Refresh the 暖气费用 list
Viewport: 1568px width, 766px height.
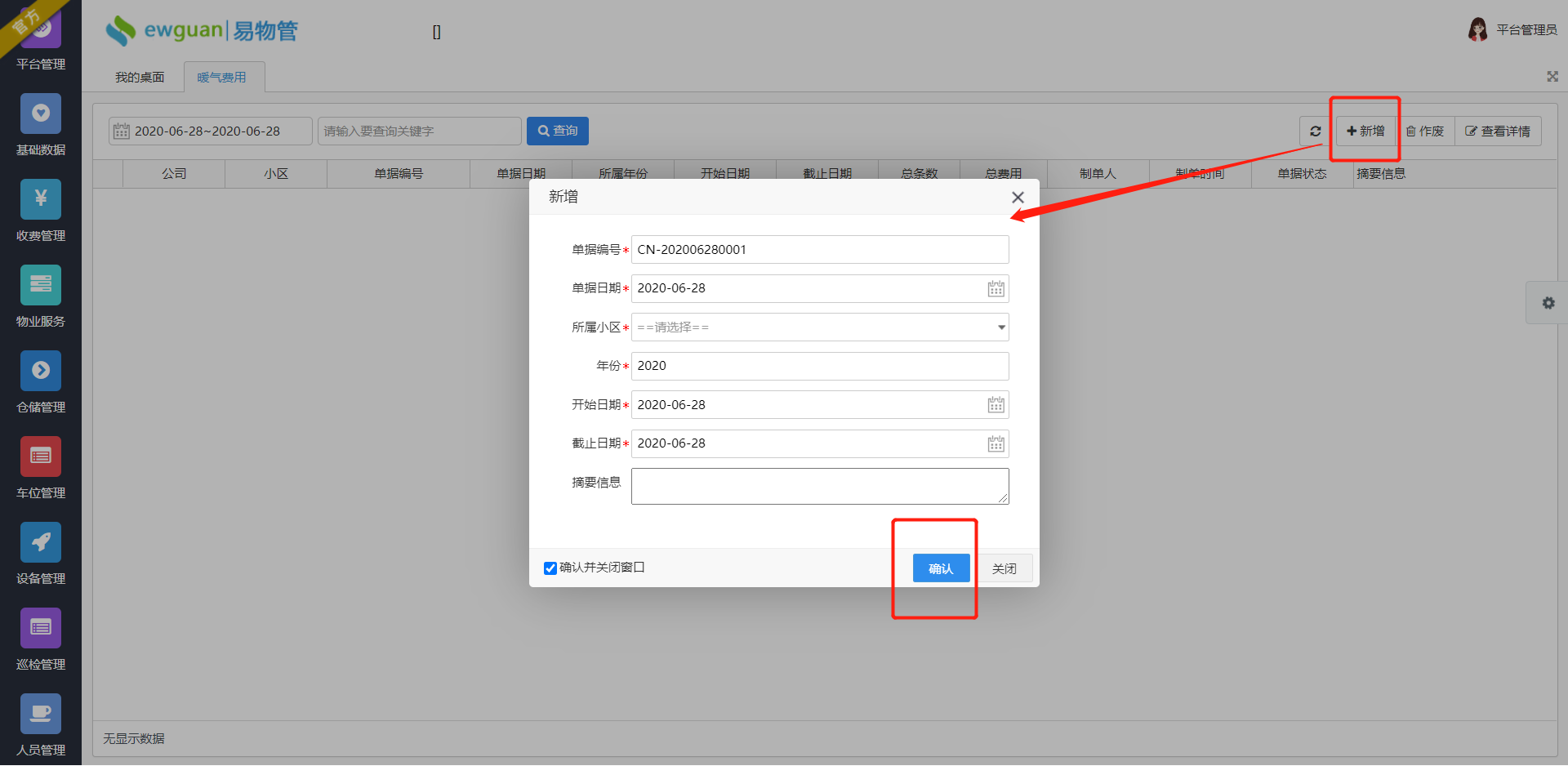click(1315, 131)
